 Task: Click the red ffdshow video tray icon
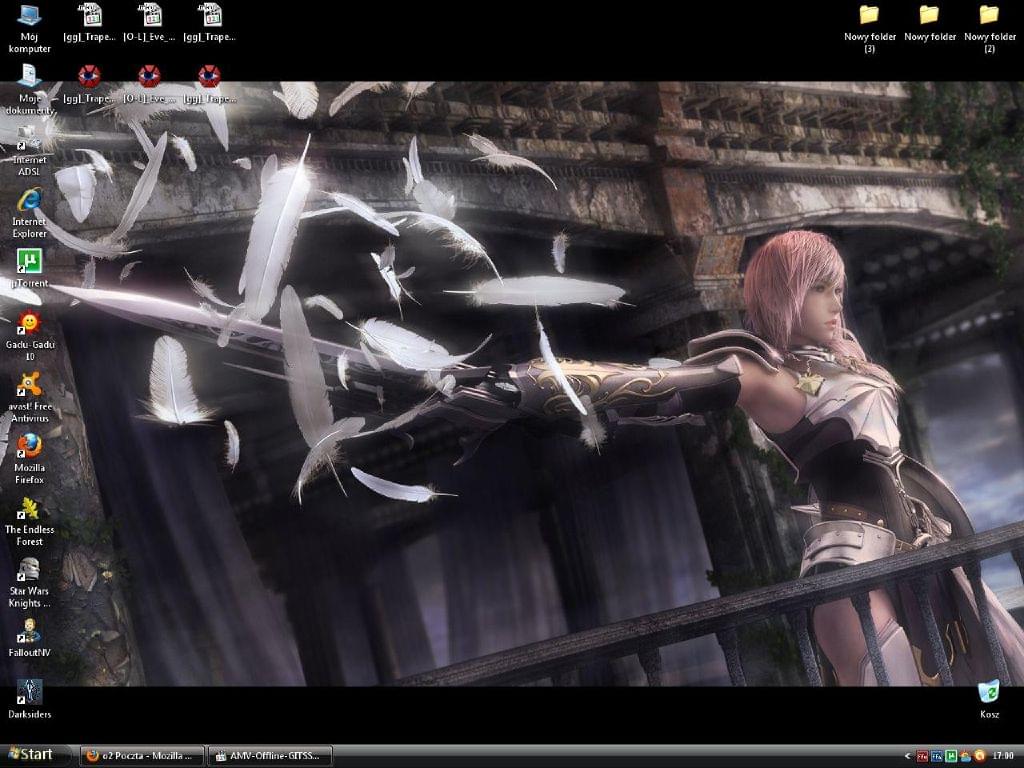921,756
